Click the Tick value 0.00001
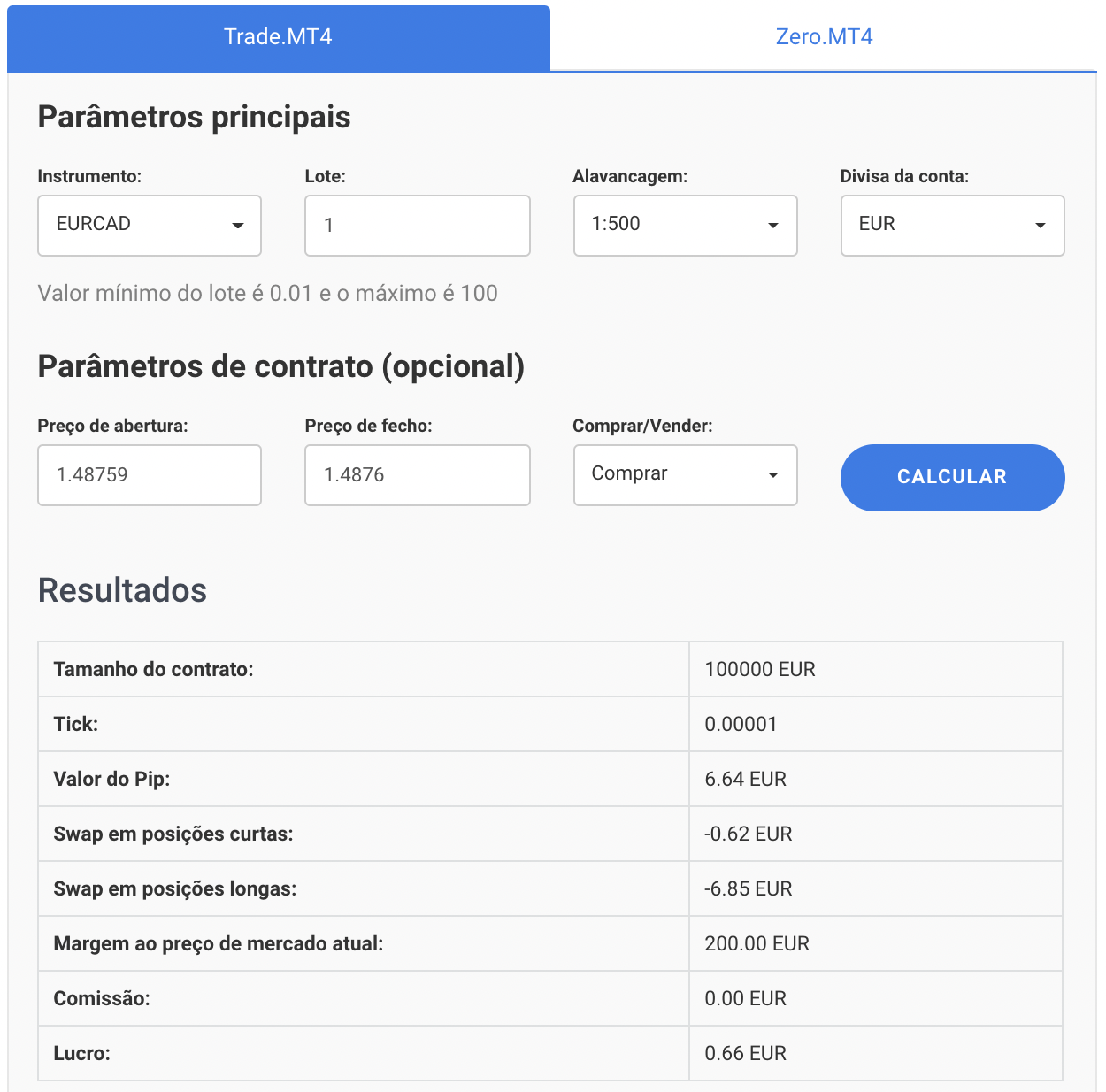The width and height of the screenshot is (1106, 1092). tap(741, 724)
